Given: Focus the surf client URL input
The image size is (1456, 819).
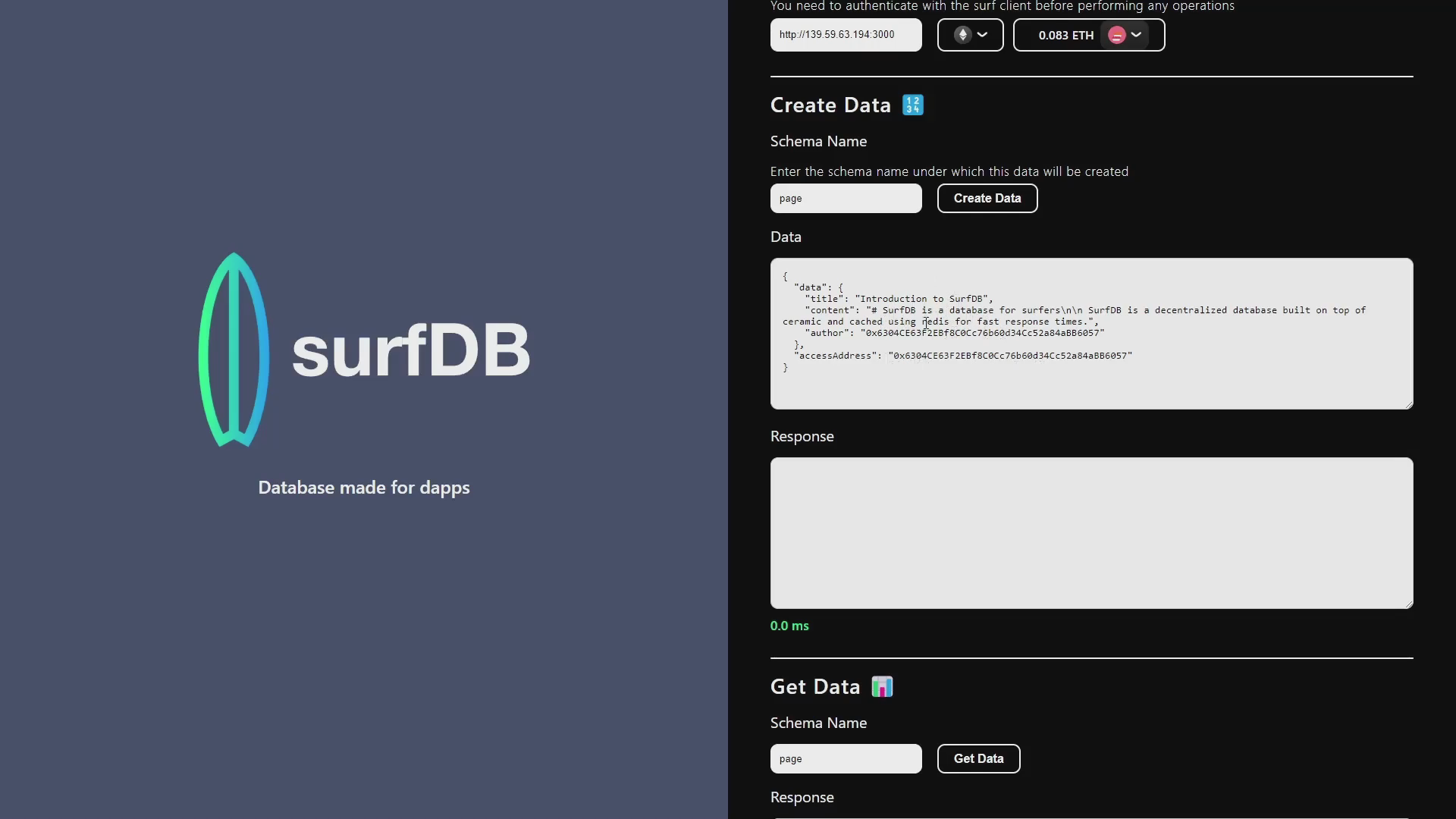Looking at the screenshot, I should point(846,35).
